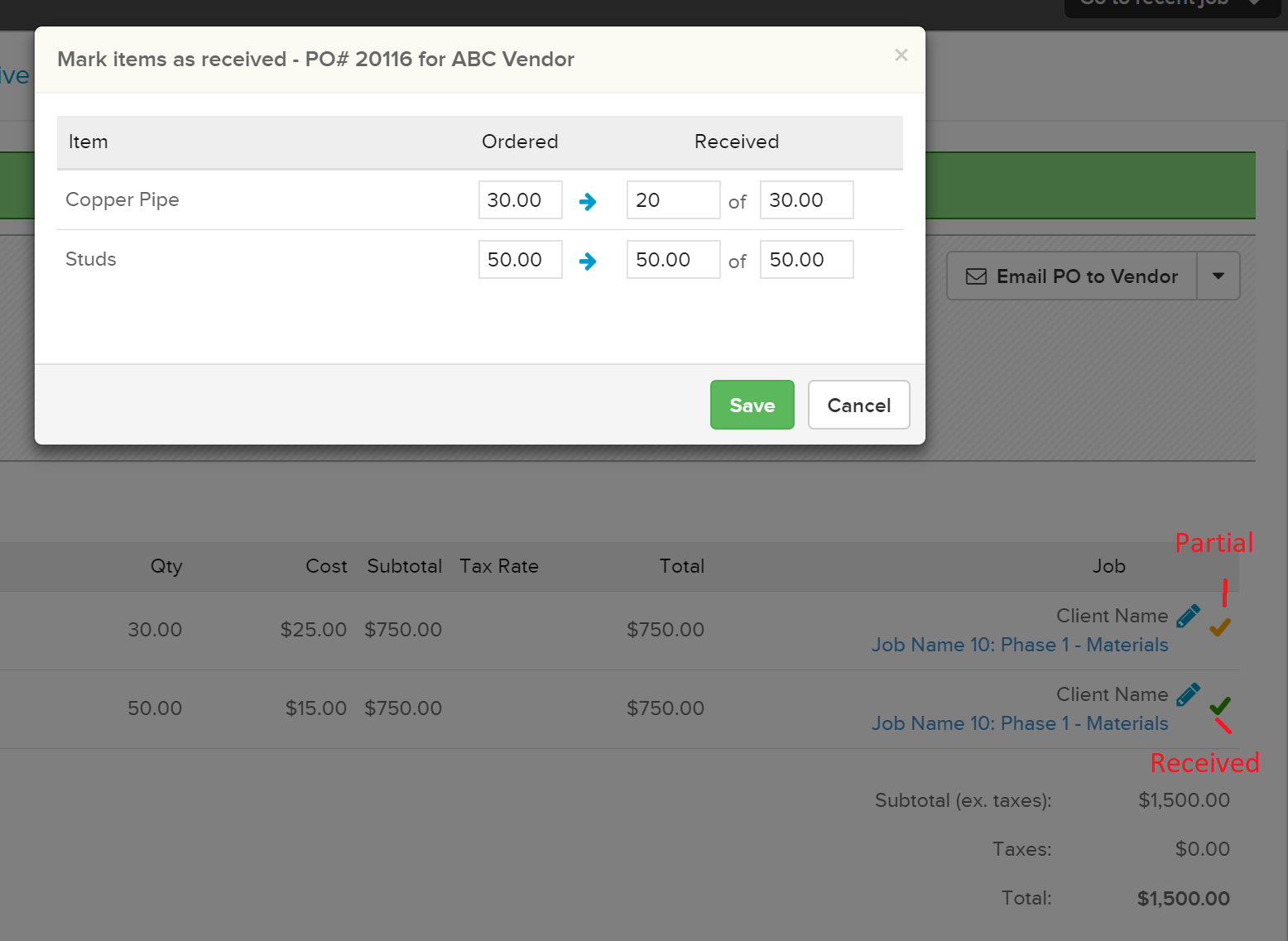Click the Cancel button in dialog

pos(858,405)
